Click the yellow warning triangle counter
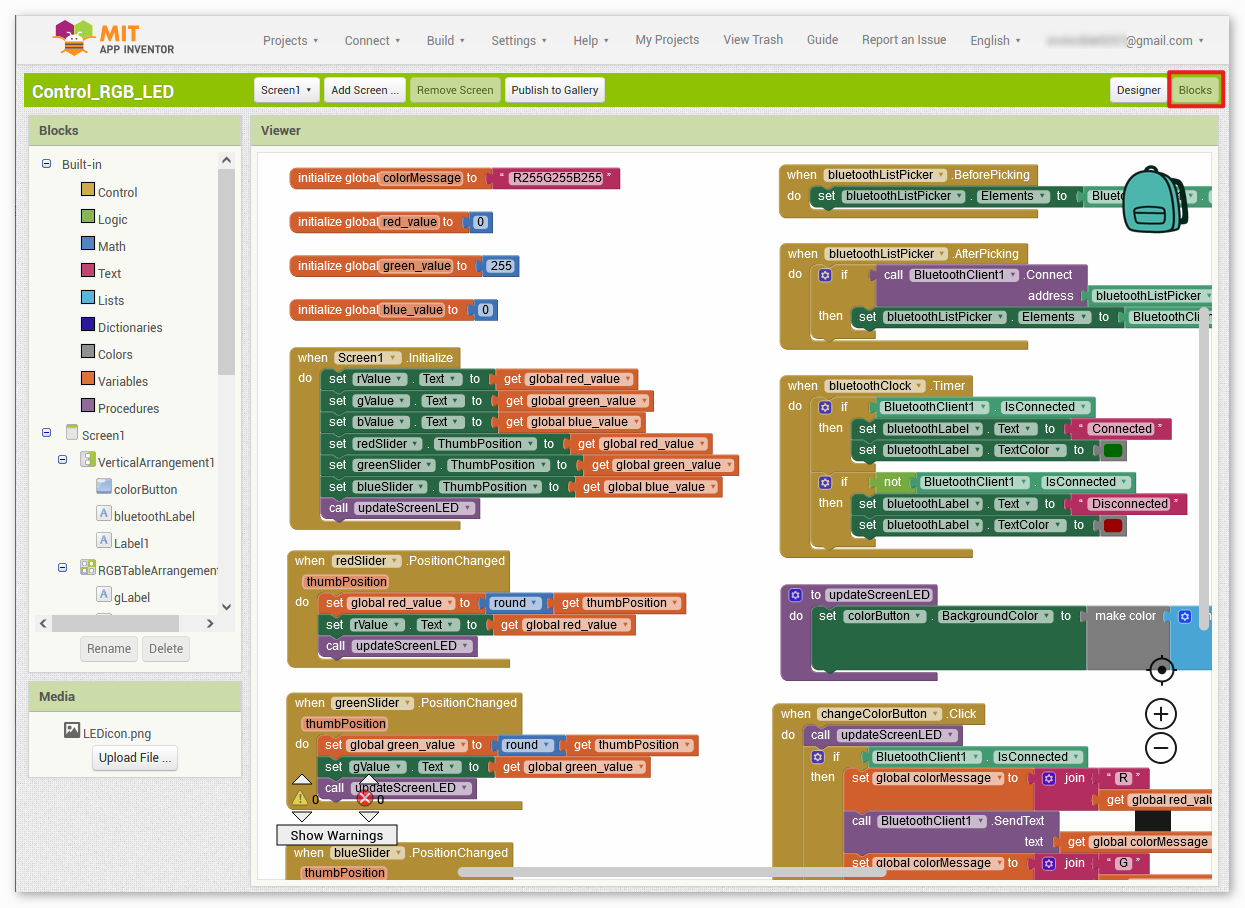This screenshot has width=1245, height=908. point(300,798)
